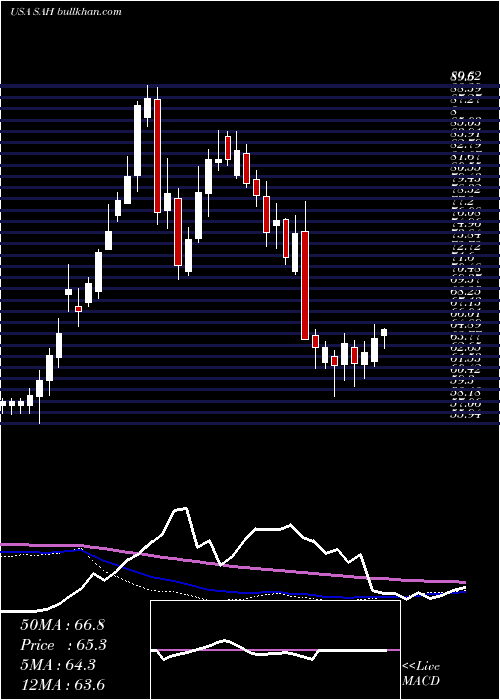Click the "USA SAH bullkhan.com" chart title
The image size is (500, 700).
[x=66, y=12]
